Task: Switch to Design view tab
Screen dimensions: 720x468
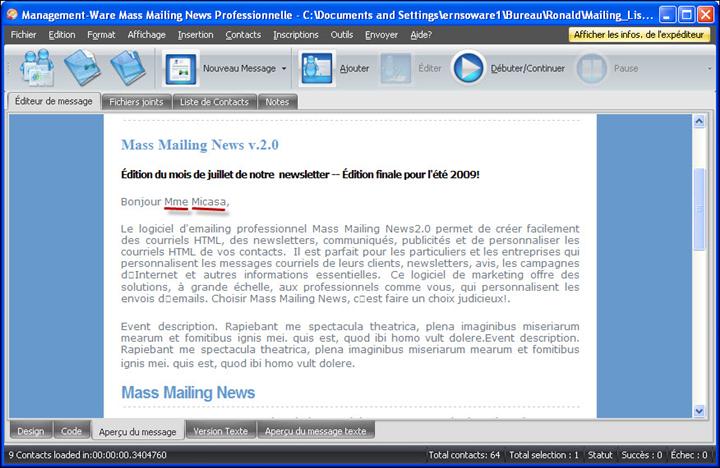Action: (31, 431)
